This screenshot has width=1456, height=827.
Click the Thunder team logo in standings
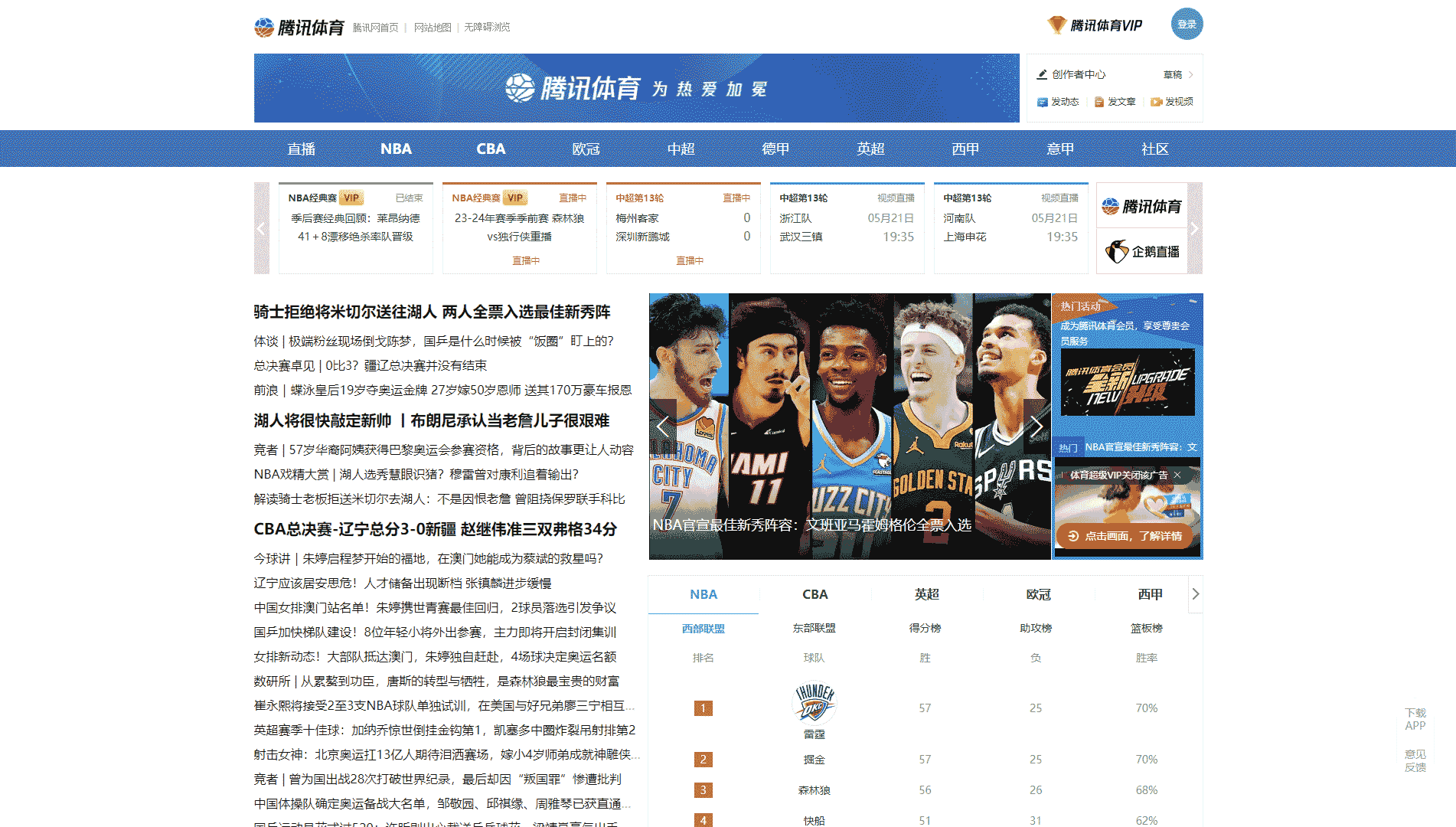click(815, 703)
